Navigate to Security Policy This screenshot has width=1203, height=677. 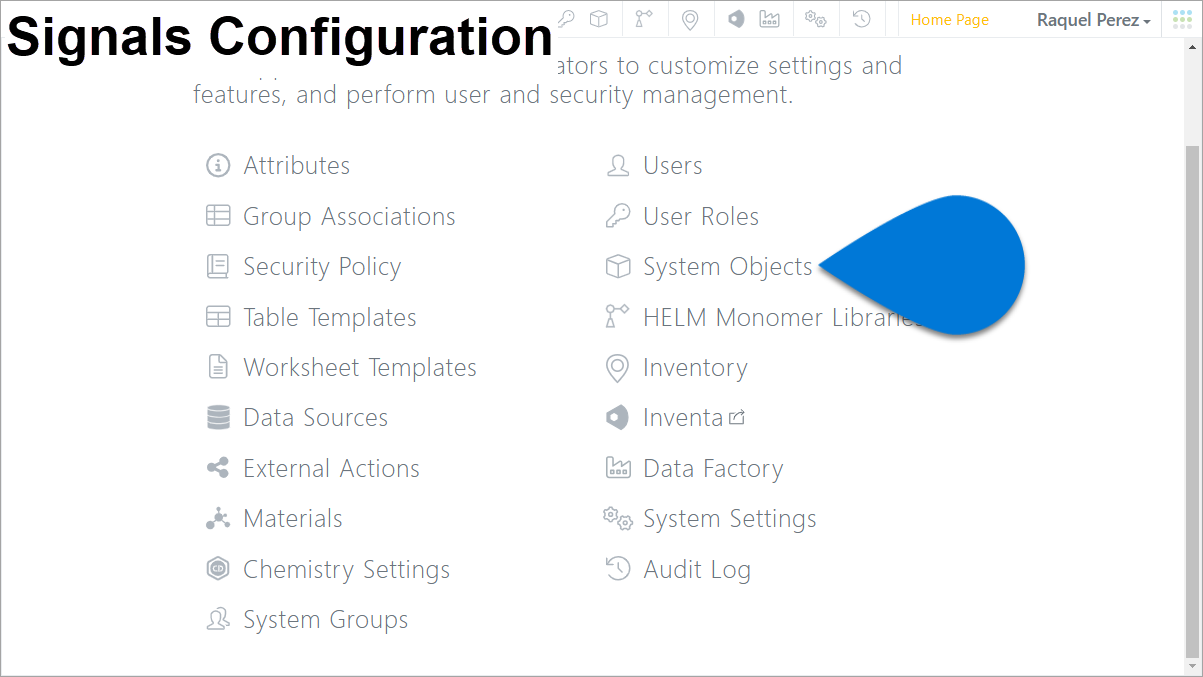tap(322, 267)
